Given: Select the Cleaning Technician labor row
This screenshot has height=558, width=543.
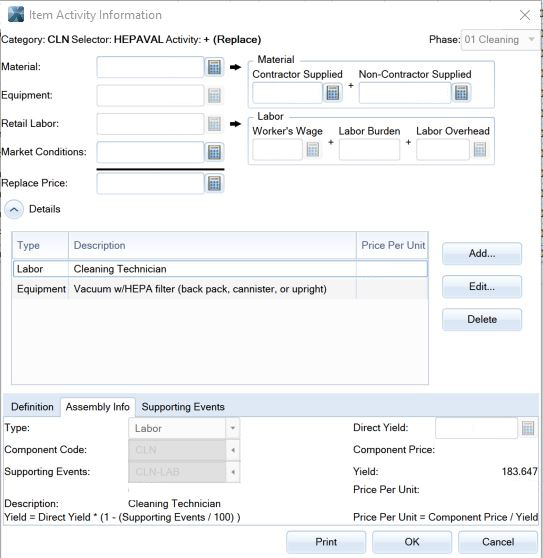Looking at the screenshot, I should 220,269.
